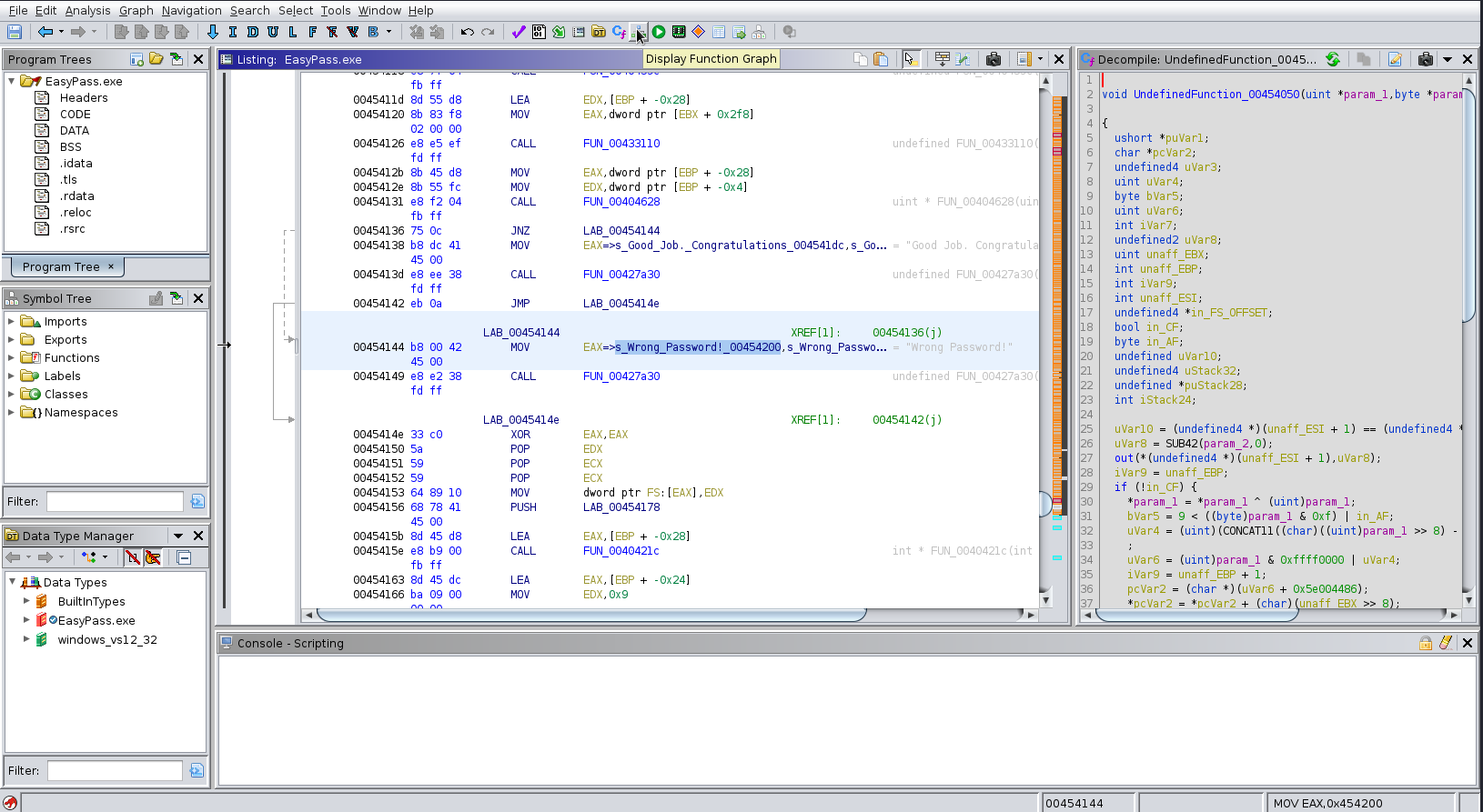Open the File menu
Screen dimensions: 1483x812
18,10
